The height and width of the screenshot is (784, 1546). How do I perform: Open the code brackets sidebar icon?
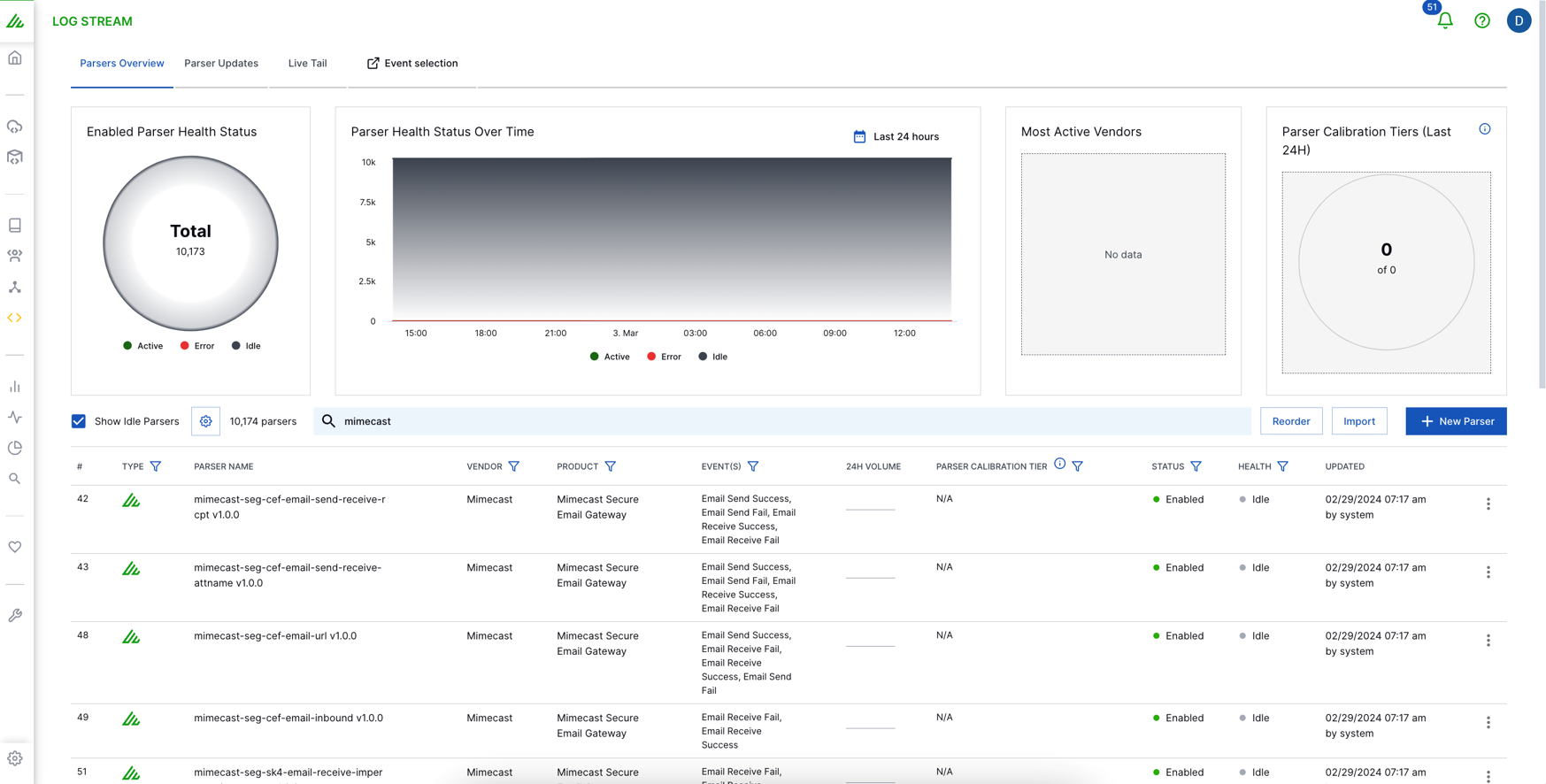tap(15, 318)
